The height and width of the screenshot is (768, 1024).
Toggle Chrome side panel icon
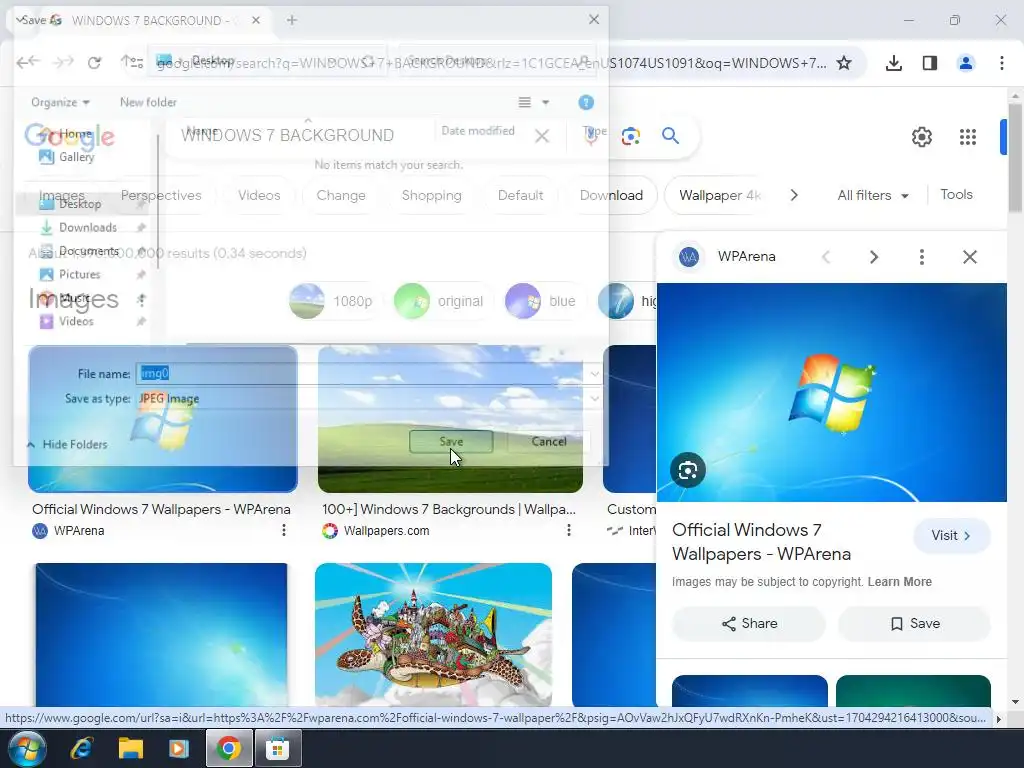point(930,63)
